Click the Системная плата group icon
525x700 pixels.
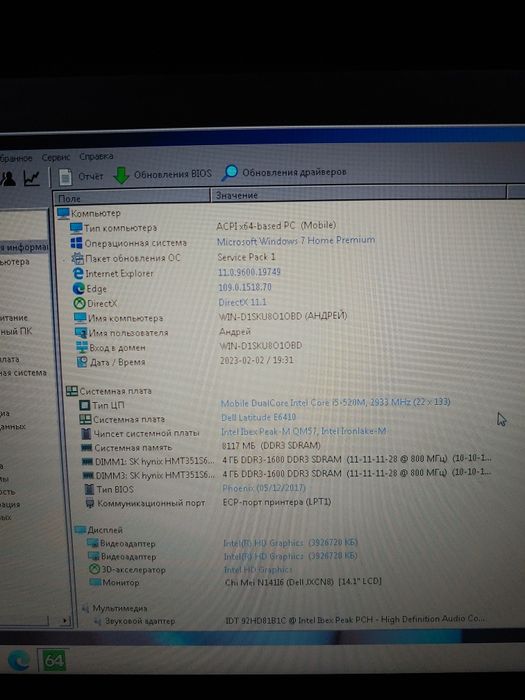tap(72, 391)
